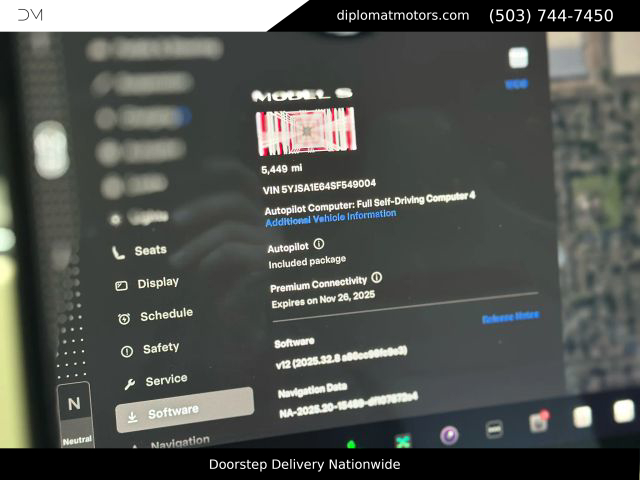
Task: Tap the dock icon with red notification badge
Action: (x=539, y=422)
